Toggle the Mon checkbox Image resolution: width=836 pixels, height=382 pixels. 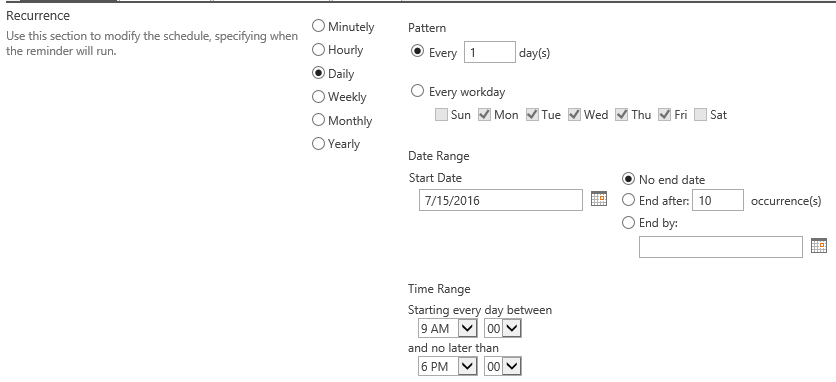coord(484,115)
